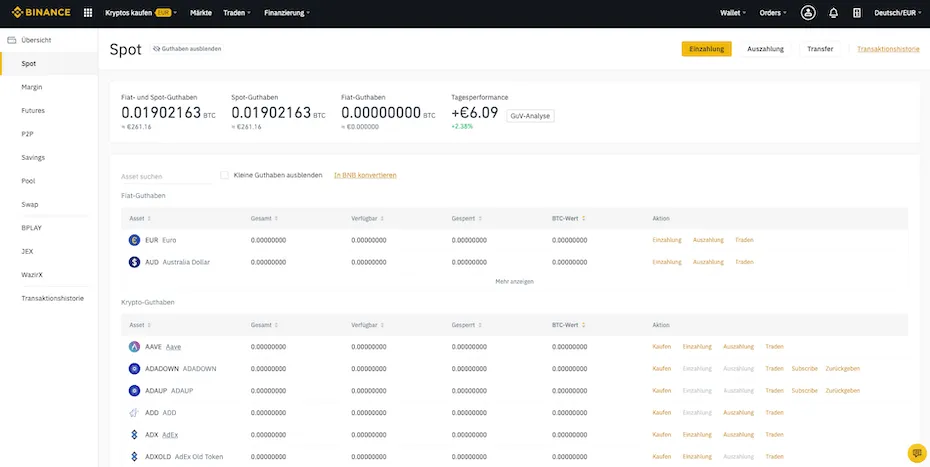
Task: Click the AdEx name link
Action: click(170, 434)
